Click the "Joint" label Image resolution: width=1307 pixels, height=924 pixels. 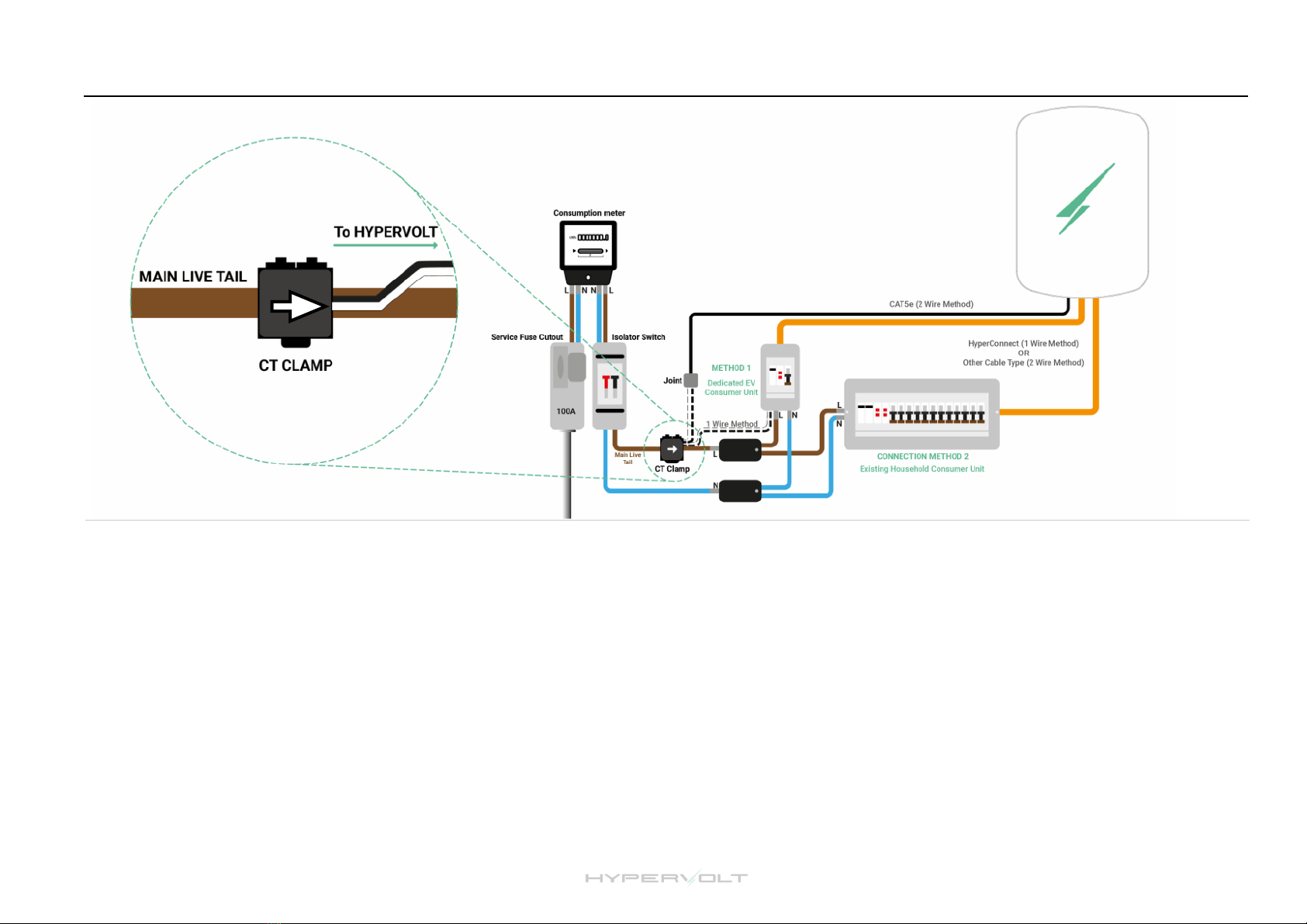click(672, 380)
